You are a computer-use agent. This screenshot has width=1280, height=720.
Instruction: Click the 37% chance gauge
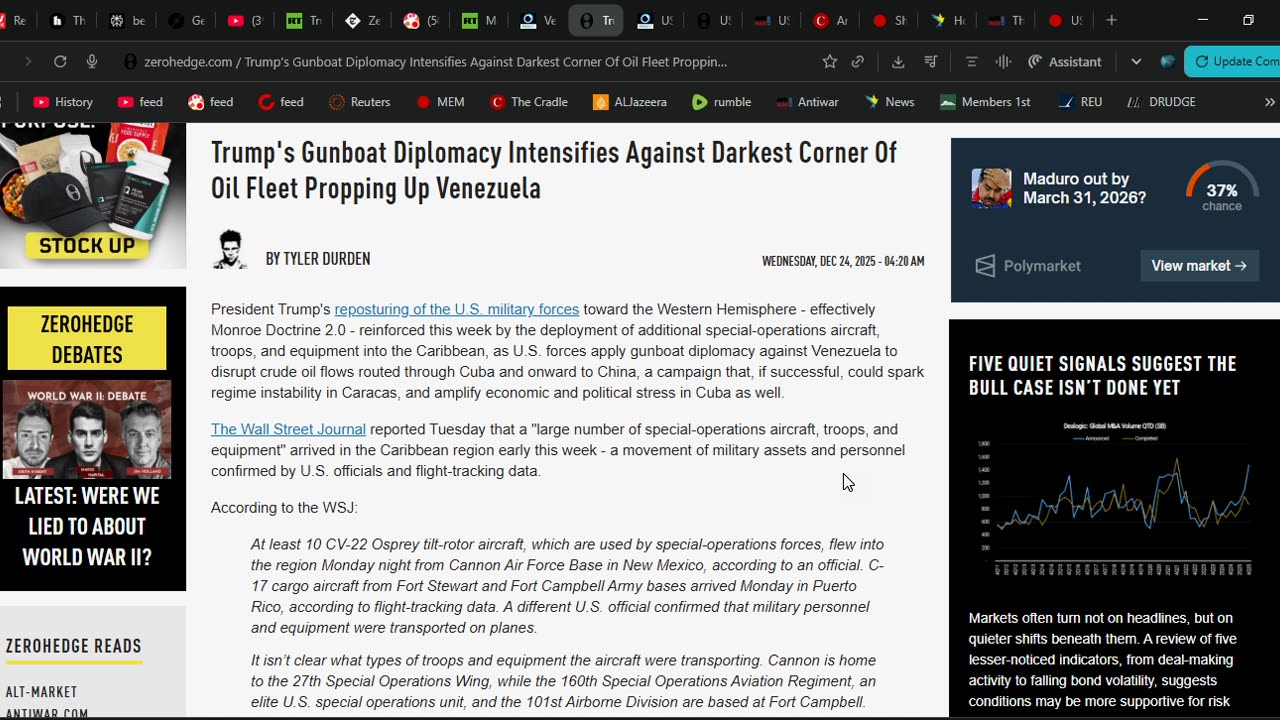(x=1222, y=187)
